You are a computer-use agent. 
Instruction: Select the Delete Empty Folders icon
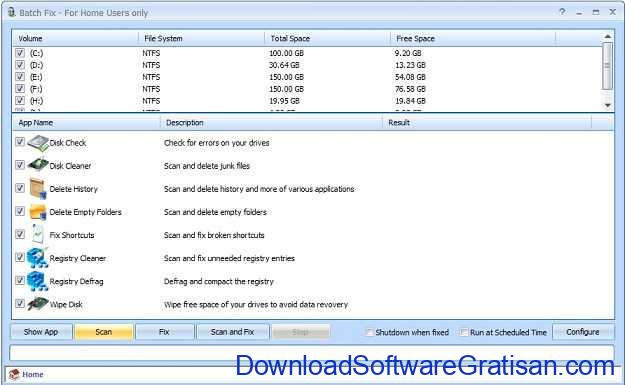[38, 212]
